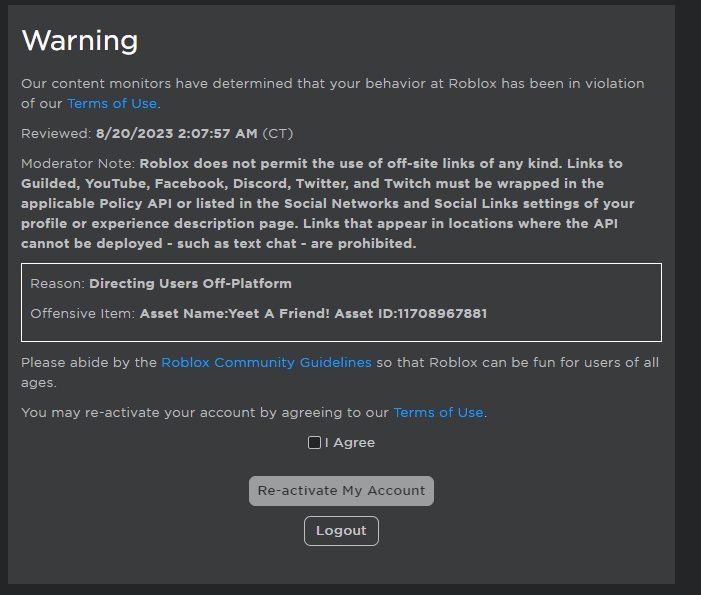Viewport: 701px width, 595px height.
Task: Open Terms of Use link near re-activate text
Action: coord(438,412)
